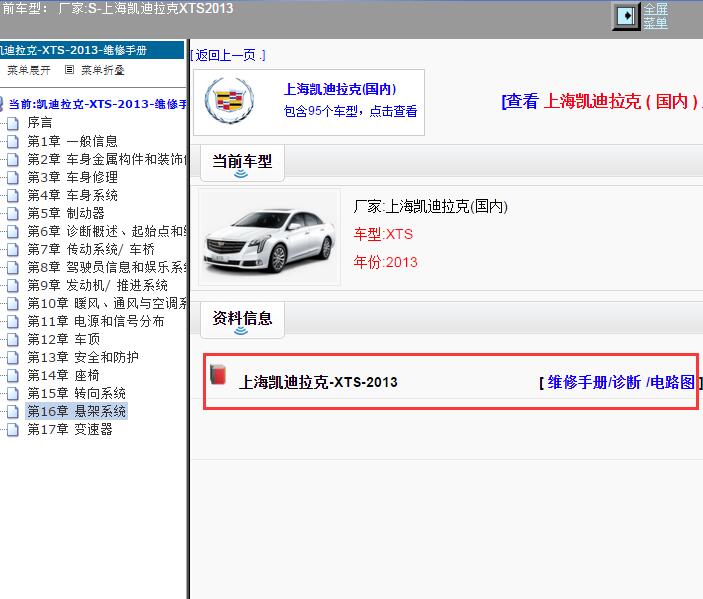Click the 车型:XTS text
This screenshot has width=703, height=599.
(383, 234)
